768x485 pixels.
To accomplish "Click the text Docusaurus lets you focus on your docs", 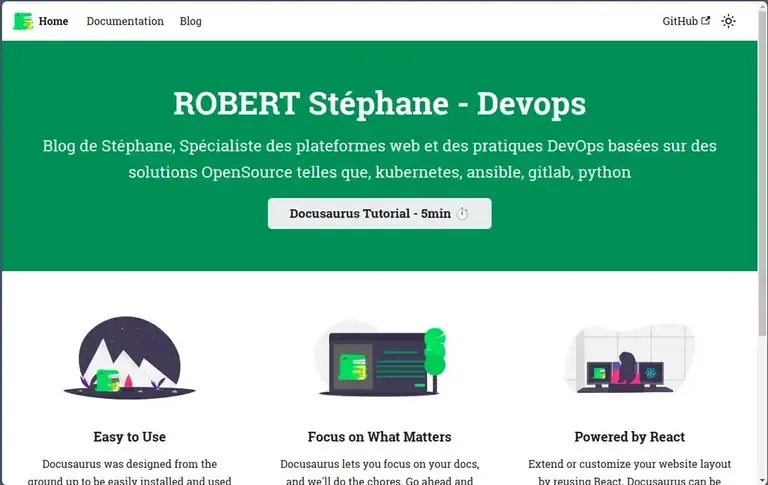I will pos(380,463).
